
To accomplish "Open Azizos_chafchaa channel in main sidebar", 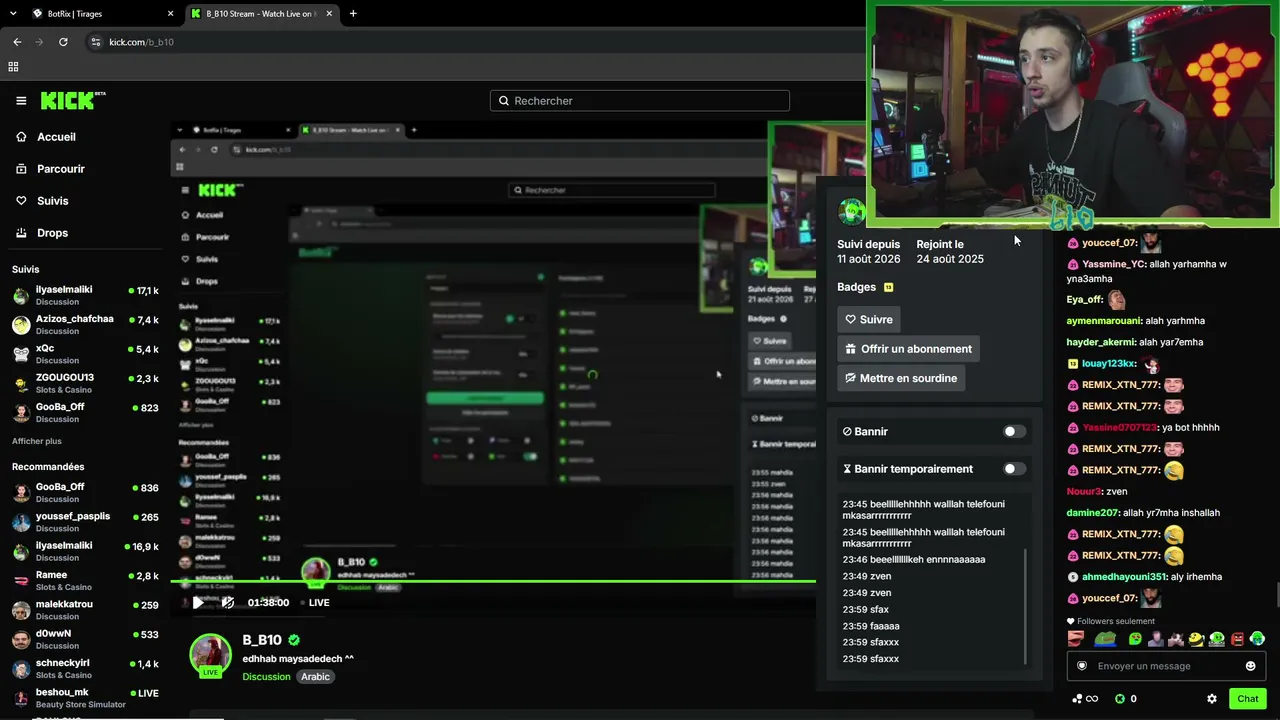I will (x=85, y=324).
